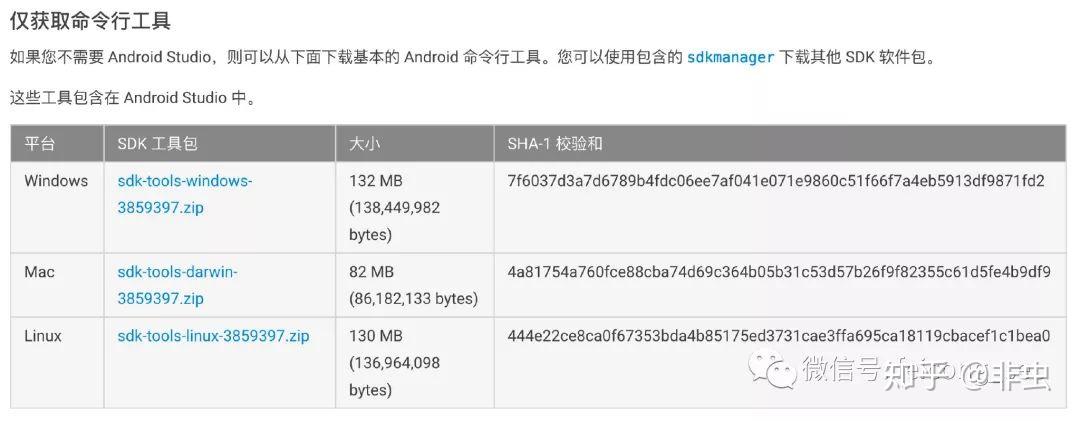
Task: Open the sdk-tools-windows-3859397.zip download link
Action: click(185, 195)
